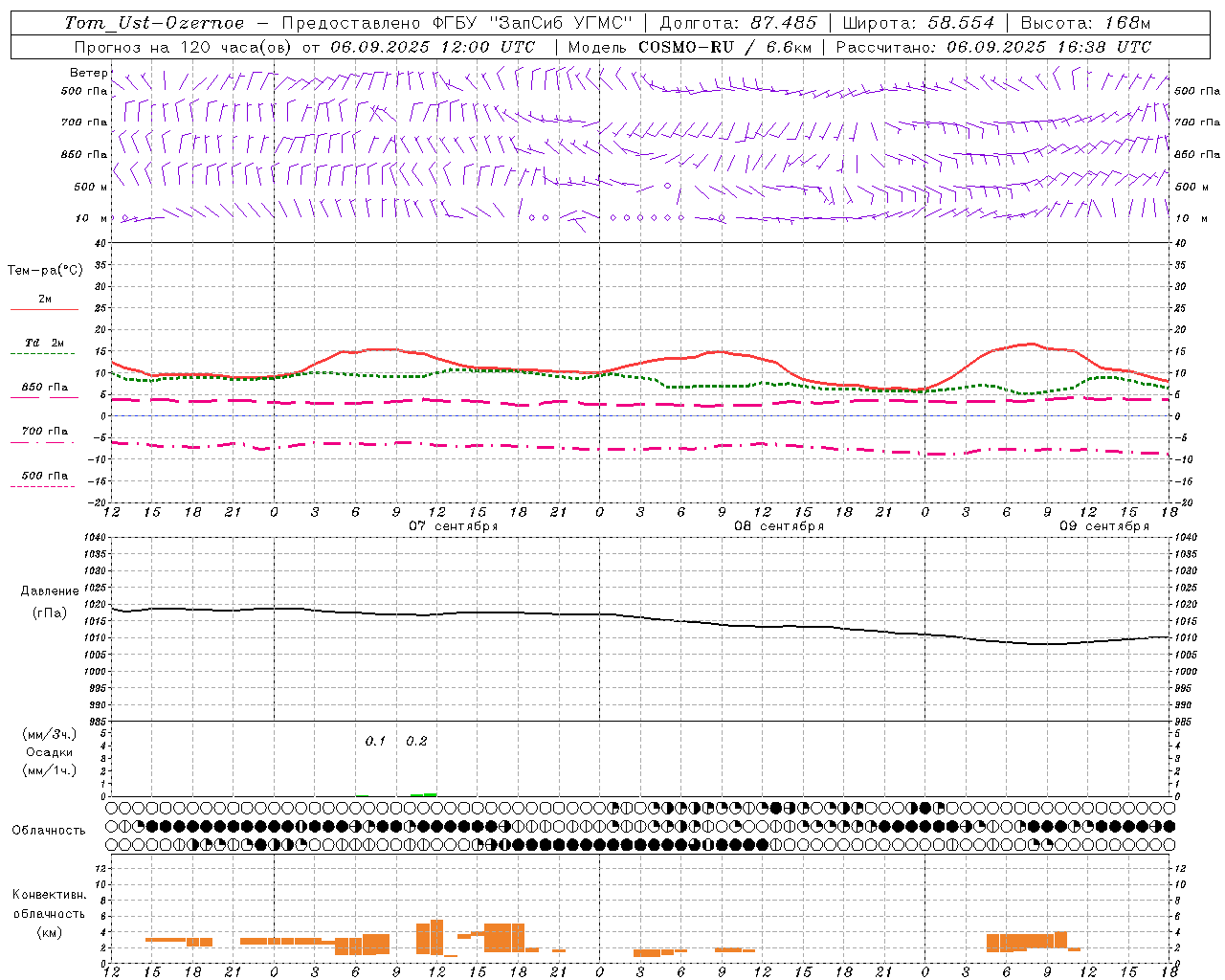1225x980 pixels.
Task: Click the date label 09 сентября
Action: coord(1104,526)
